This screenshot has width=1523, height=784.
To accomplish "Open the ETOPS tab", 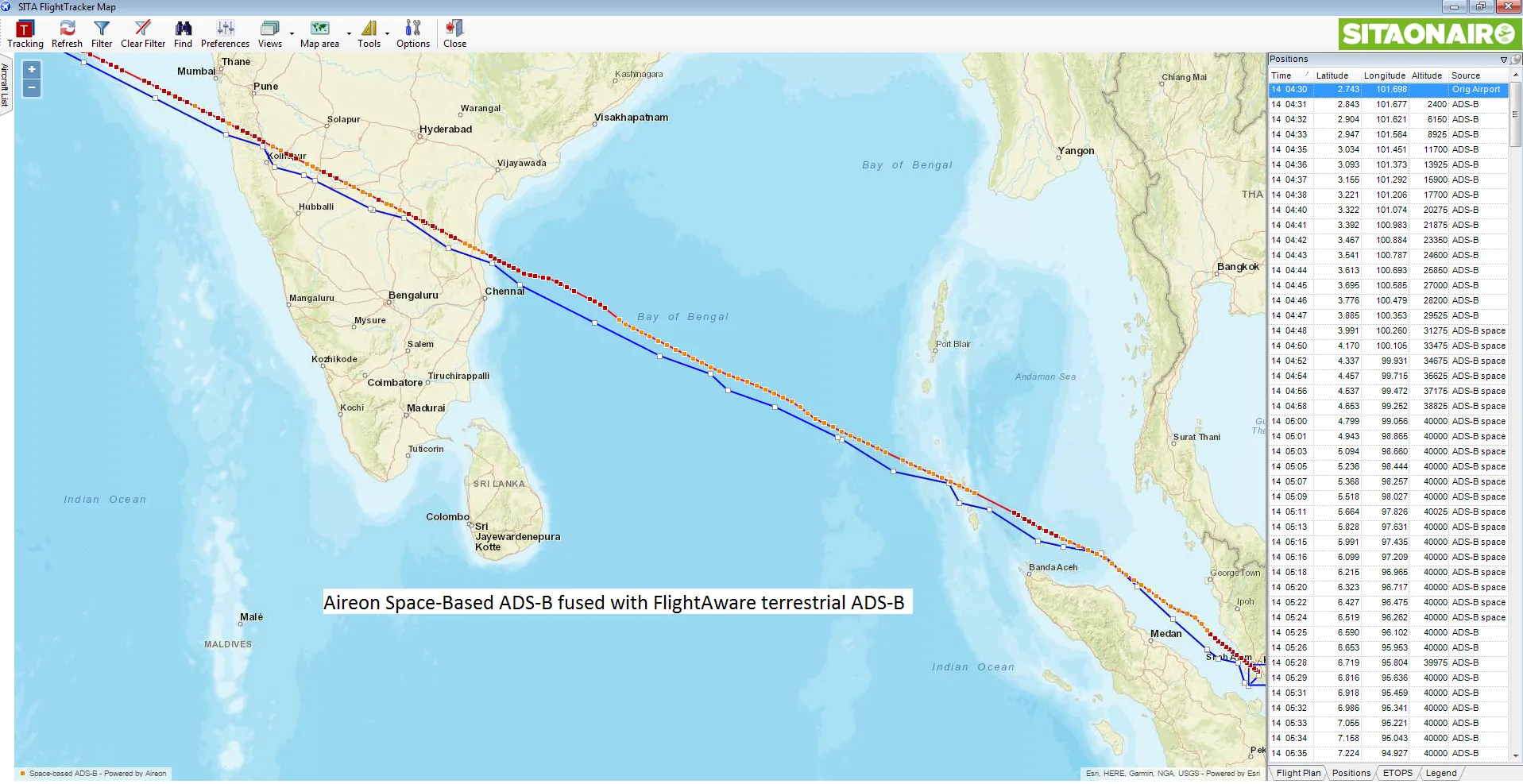I will tap(1397, 772).
